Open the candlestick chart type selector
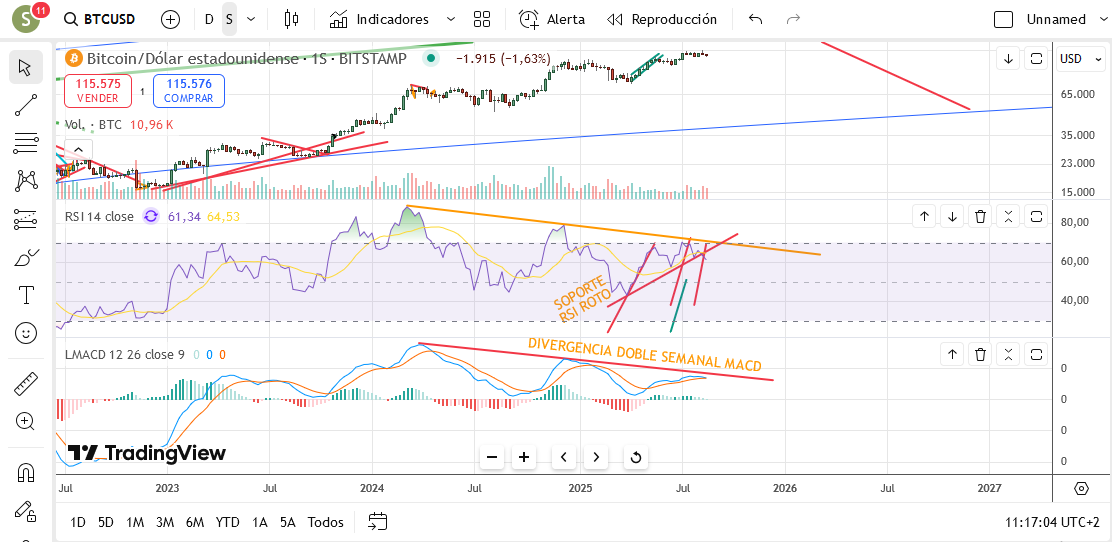The width and height of the screenshot is (1112, 542). pyautogui.click(x=291, y=19)
